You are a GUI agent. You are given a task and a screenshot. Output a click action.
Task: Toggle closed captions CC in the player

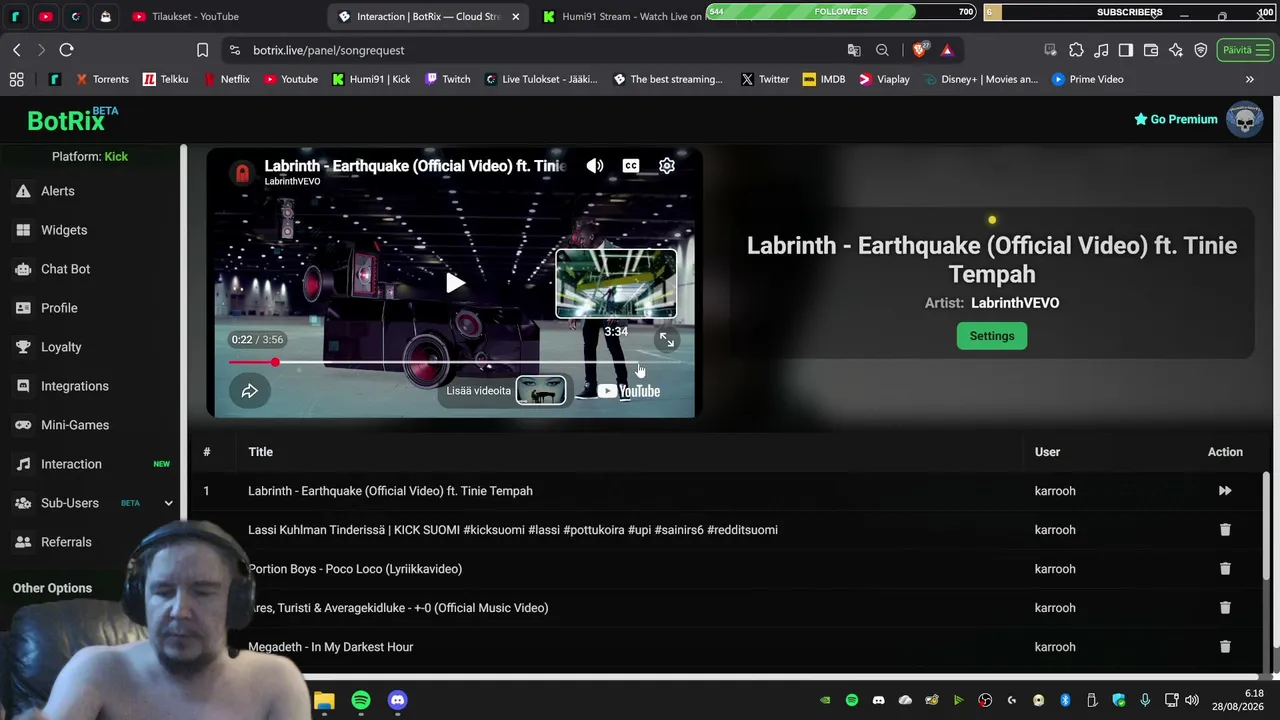coord(631,166)
